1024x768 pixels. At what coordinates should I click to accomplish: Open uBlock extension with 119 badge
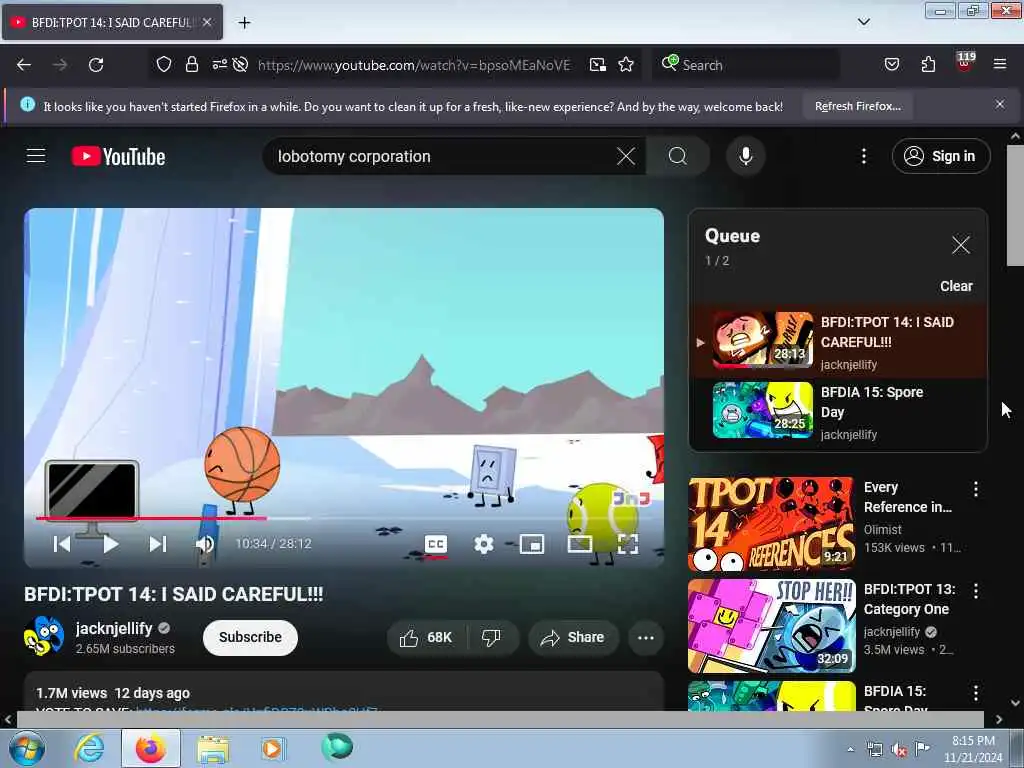(x=965, y=61)
